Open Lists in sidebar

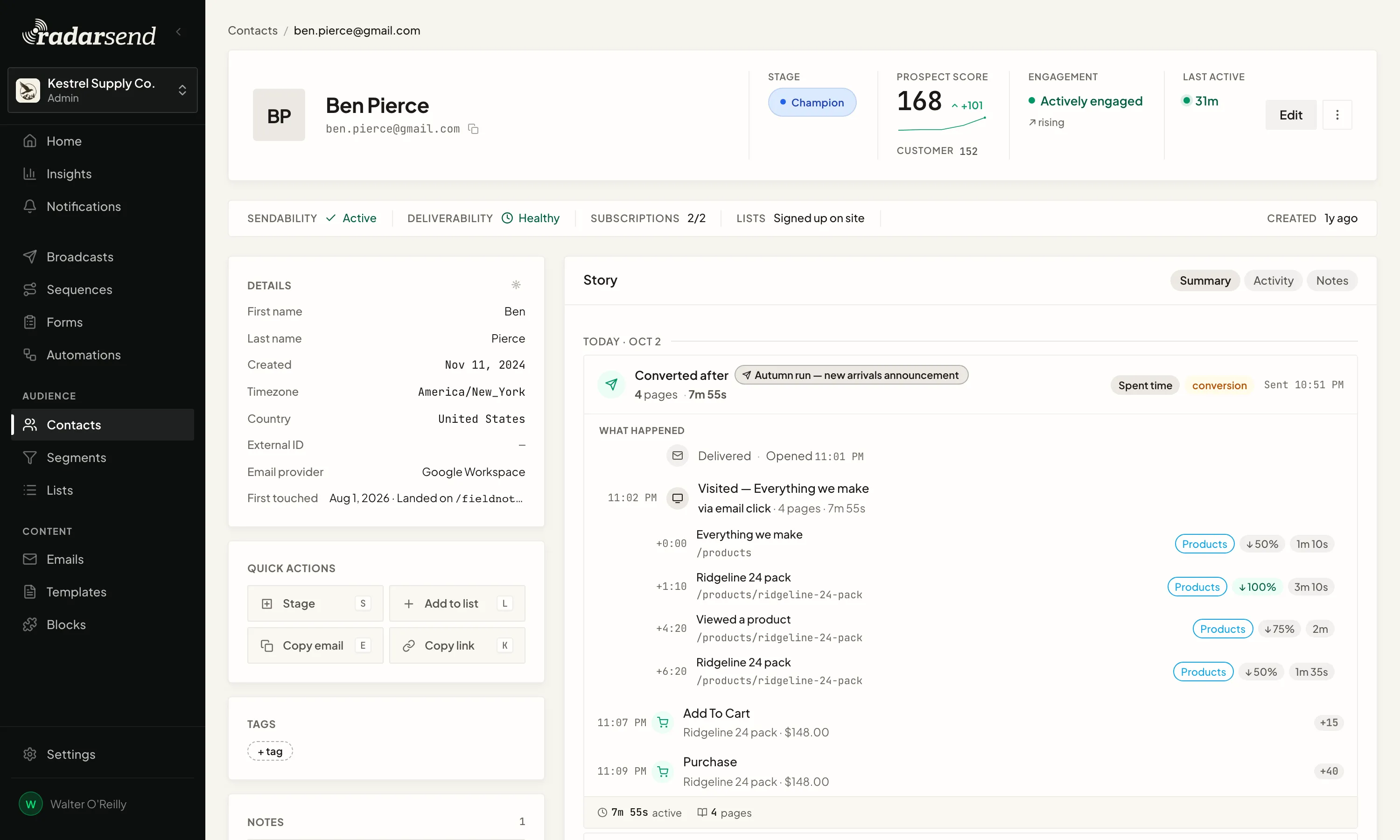[102, 490]
